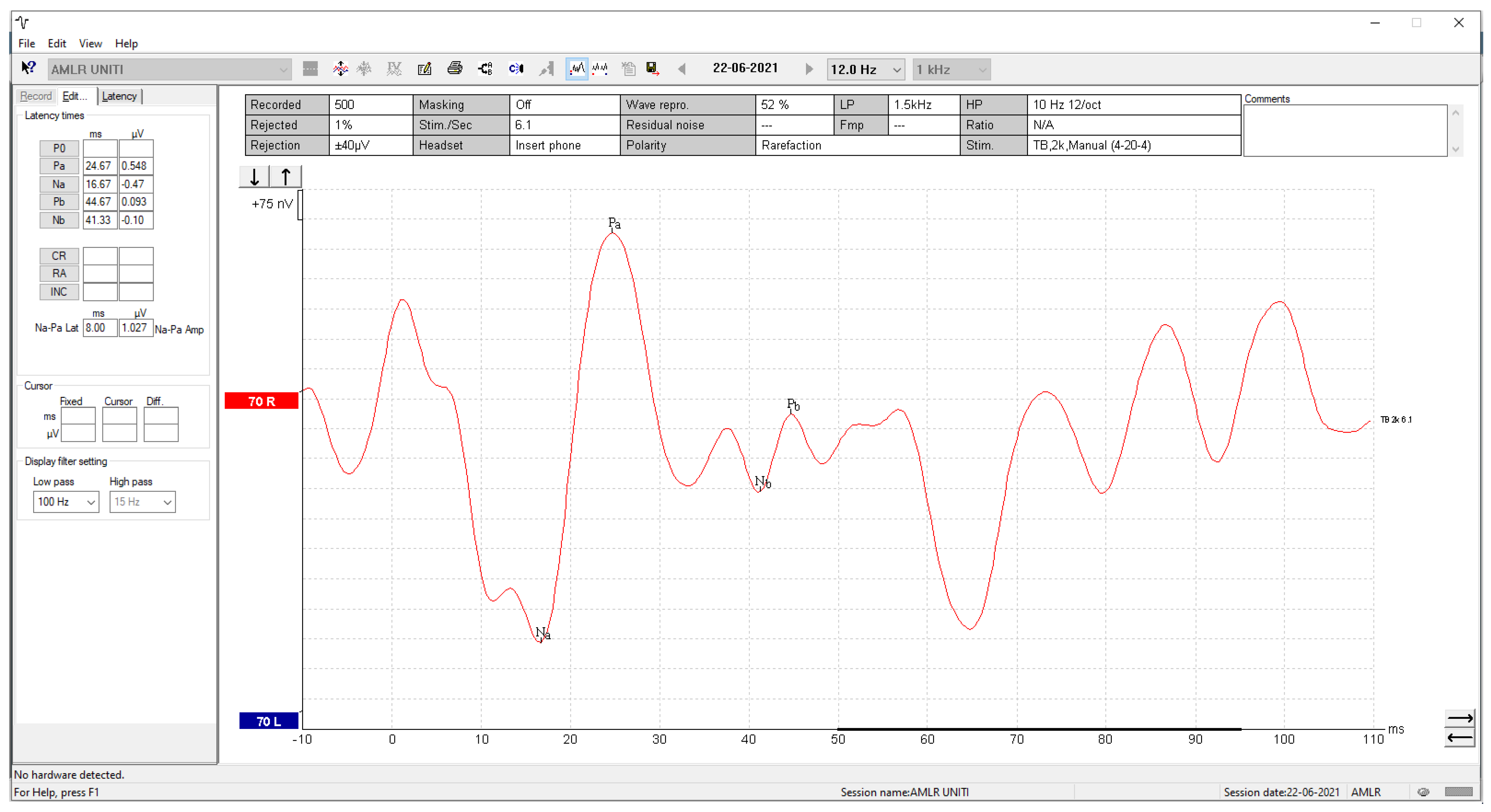1491x812 pixels.
Task: Click the Nb latency marker button
Action: tap(59, 220)
